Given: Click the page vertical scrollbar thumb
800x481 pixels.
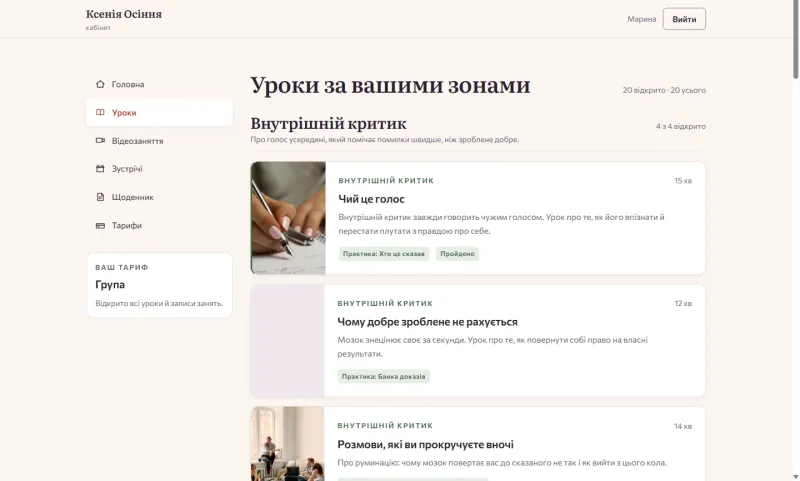Looking at the screenshot, I should point(795,39).
